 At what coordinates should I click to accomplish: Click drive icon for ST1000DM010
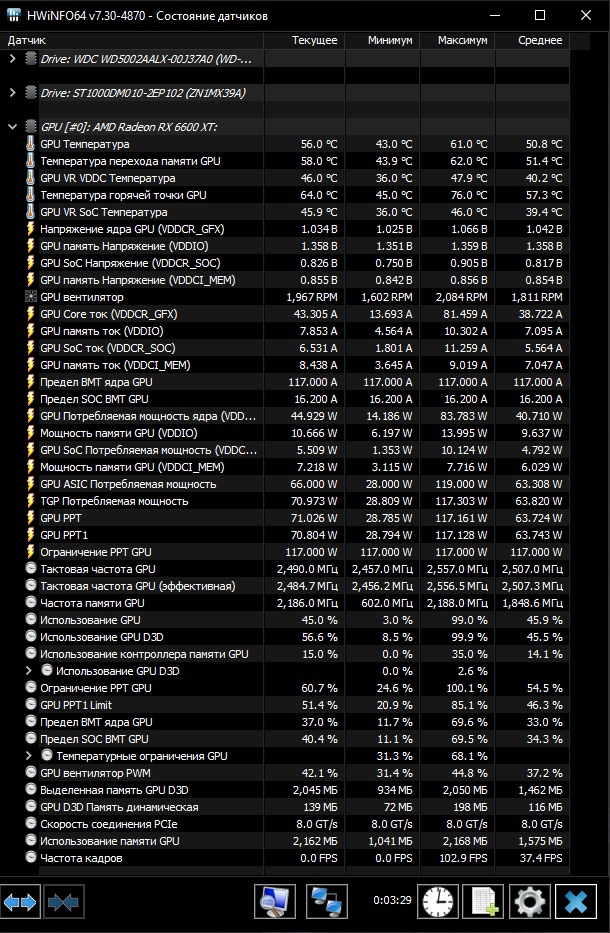click(31, 93)
